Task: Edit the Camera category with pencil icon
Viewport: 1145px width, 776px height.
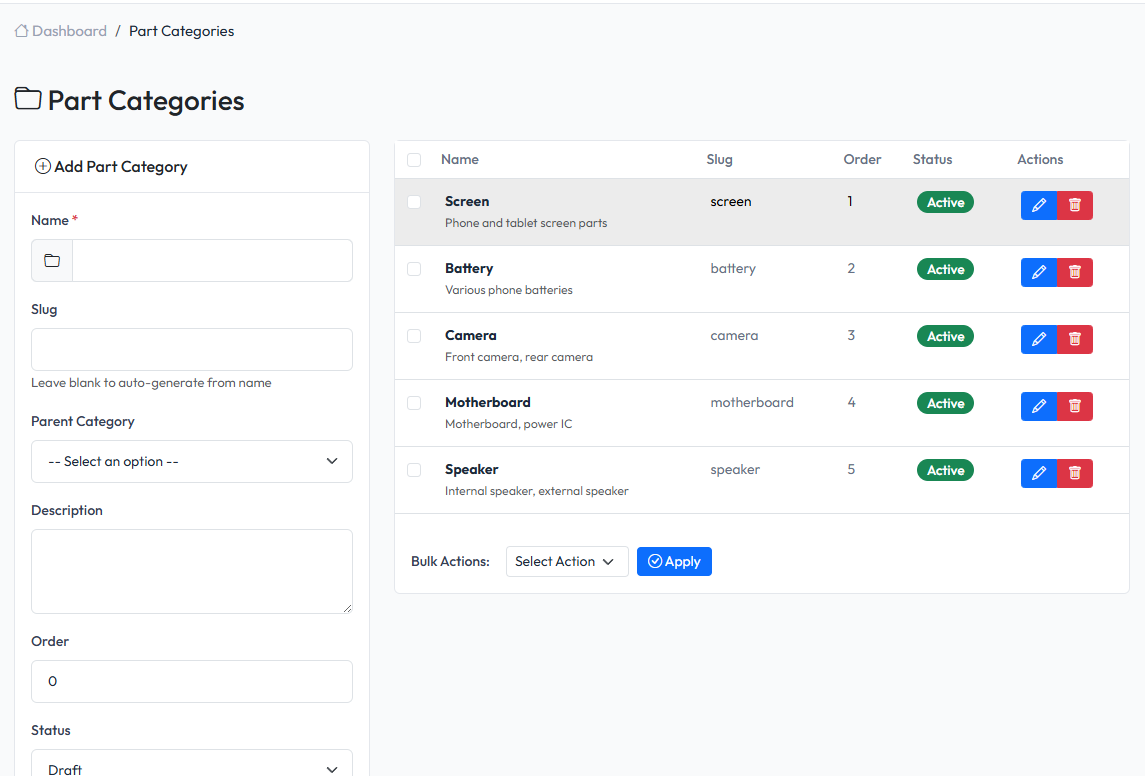Action: point(1038,338)
